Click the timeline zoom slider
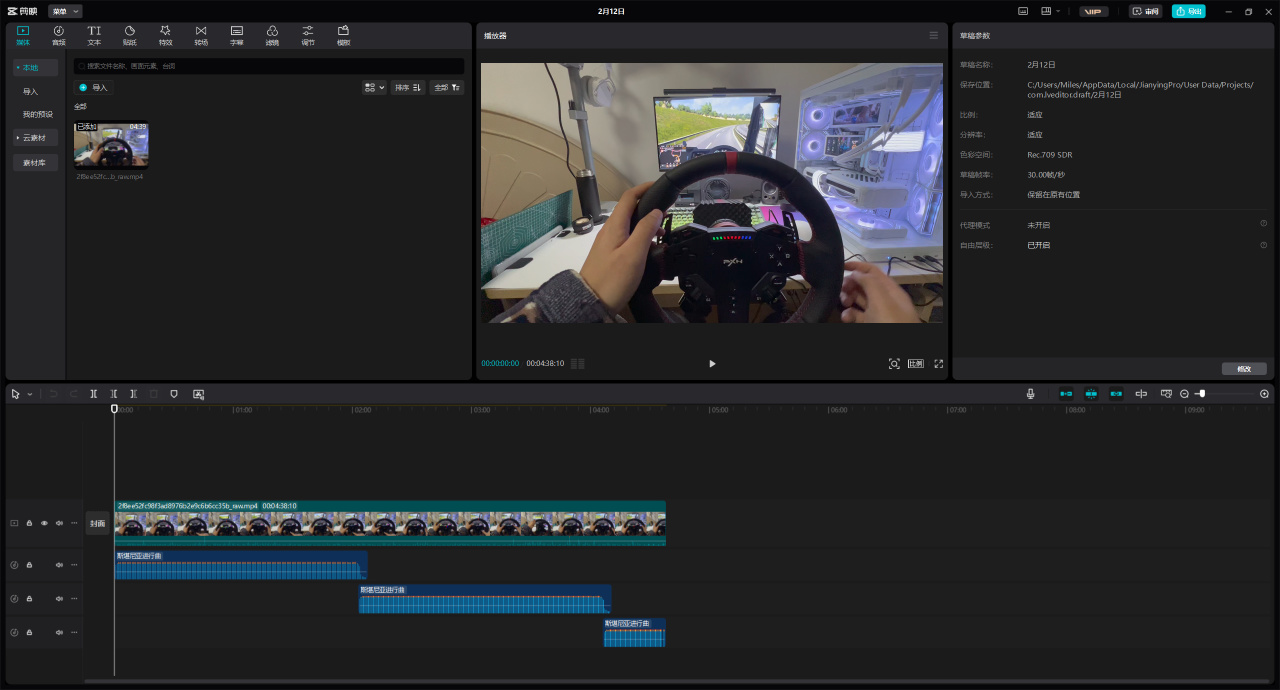The image size is (1280, 690). click(x=1202, y=394)
